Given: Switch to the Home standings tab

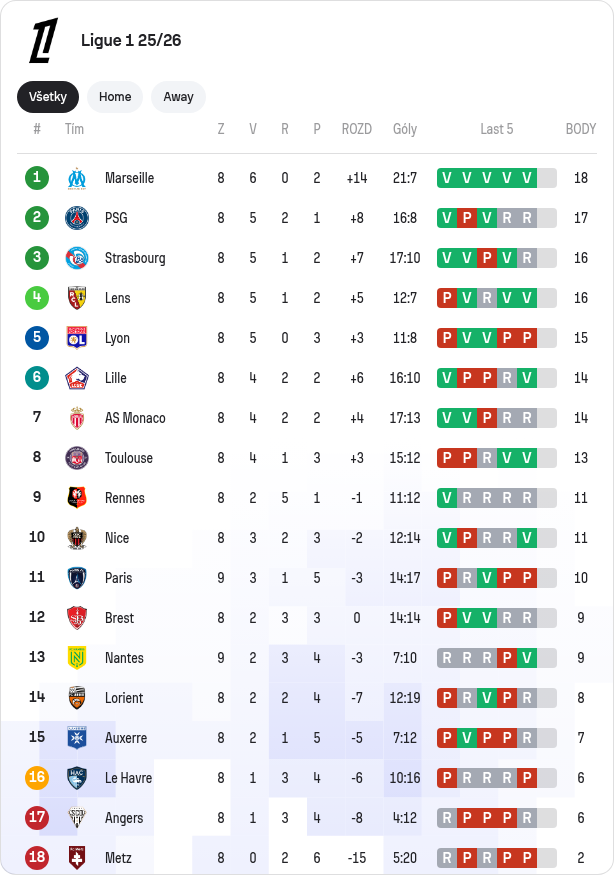Looking at the screenshot, I should click(115, 97).
